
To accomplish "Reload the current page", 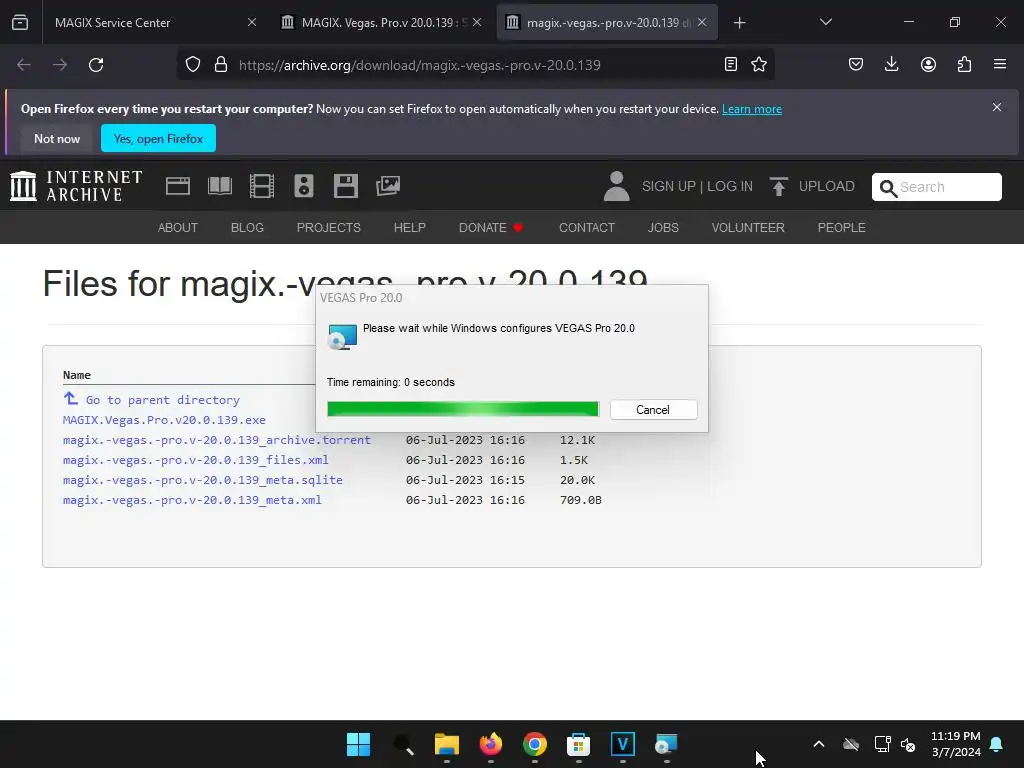I will pos(96,65).
